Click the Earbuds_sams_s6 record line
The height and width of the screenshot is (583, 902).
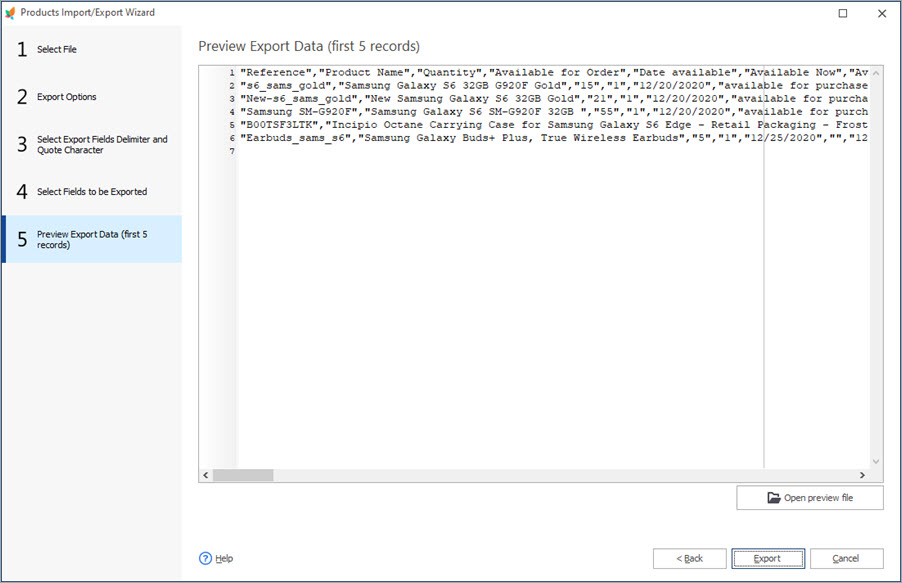click(500, 138)
